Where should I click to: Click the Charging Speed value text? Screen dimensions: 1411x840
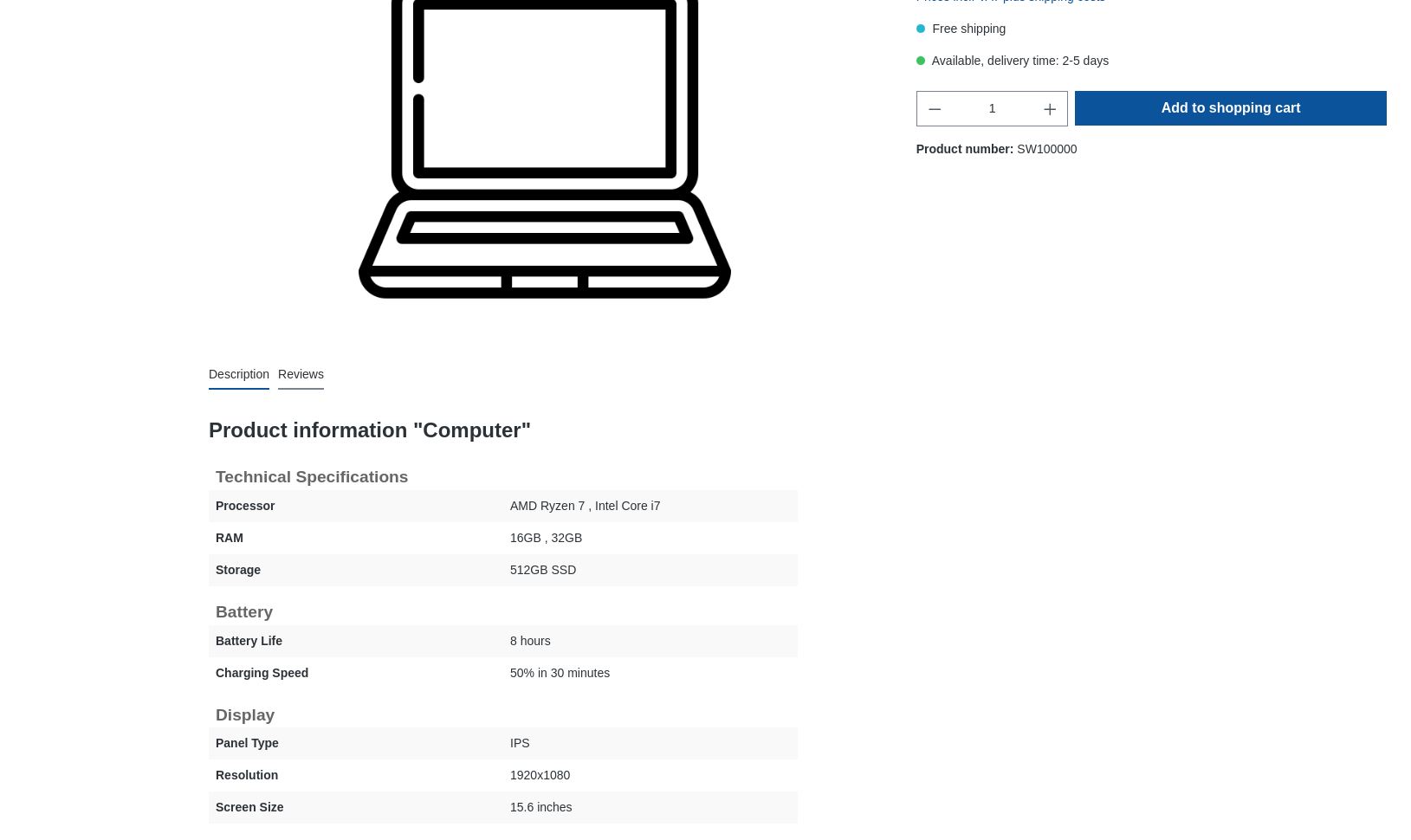[560, 673]
